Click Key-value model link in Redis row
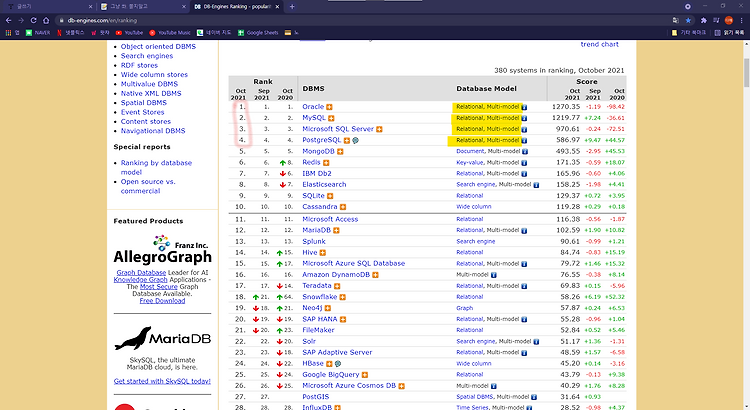This screenshot has height=410, width=750. (x=470, y=163)
